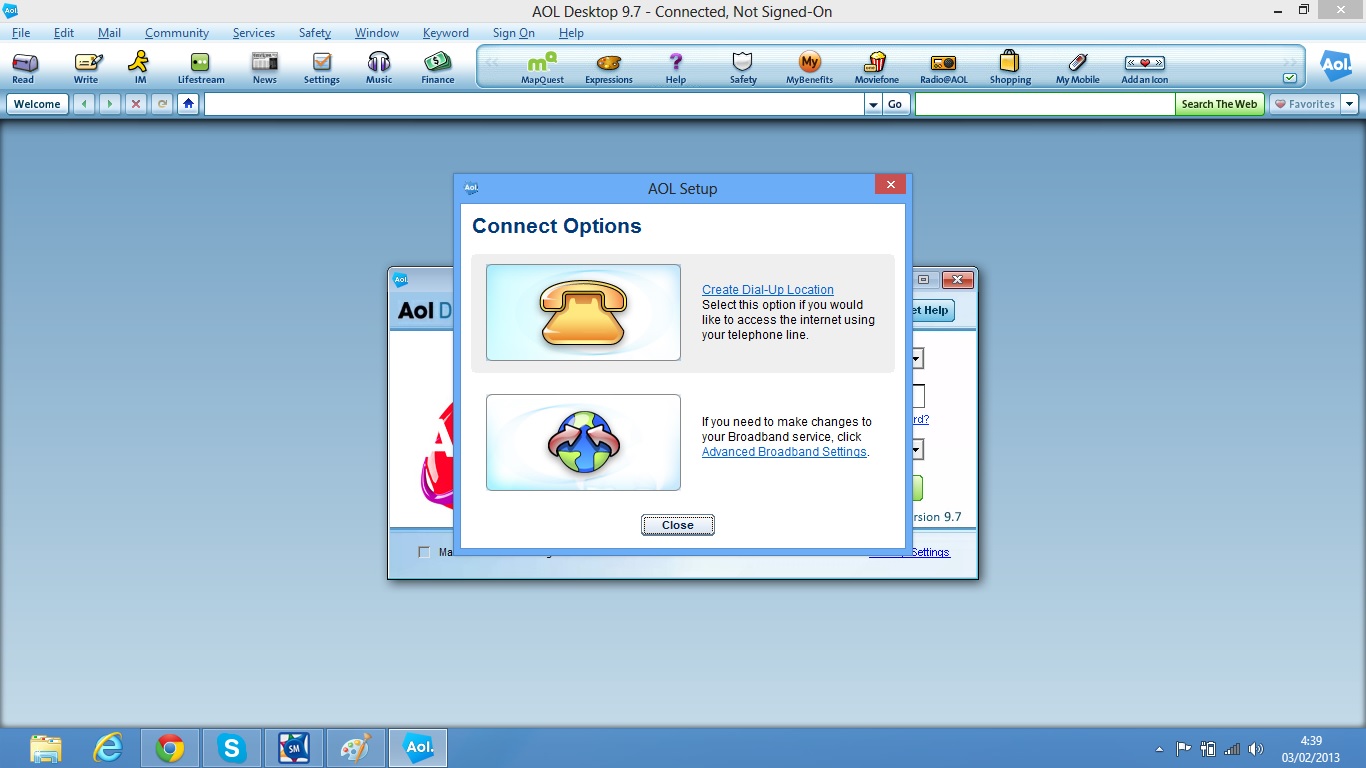
Task: Open the Safety shield icon
Action: (x=743, y=67)
